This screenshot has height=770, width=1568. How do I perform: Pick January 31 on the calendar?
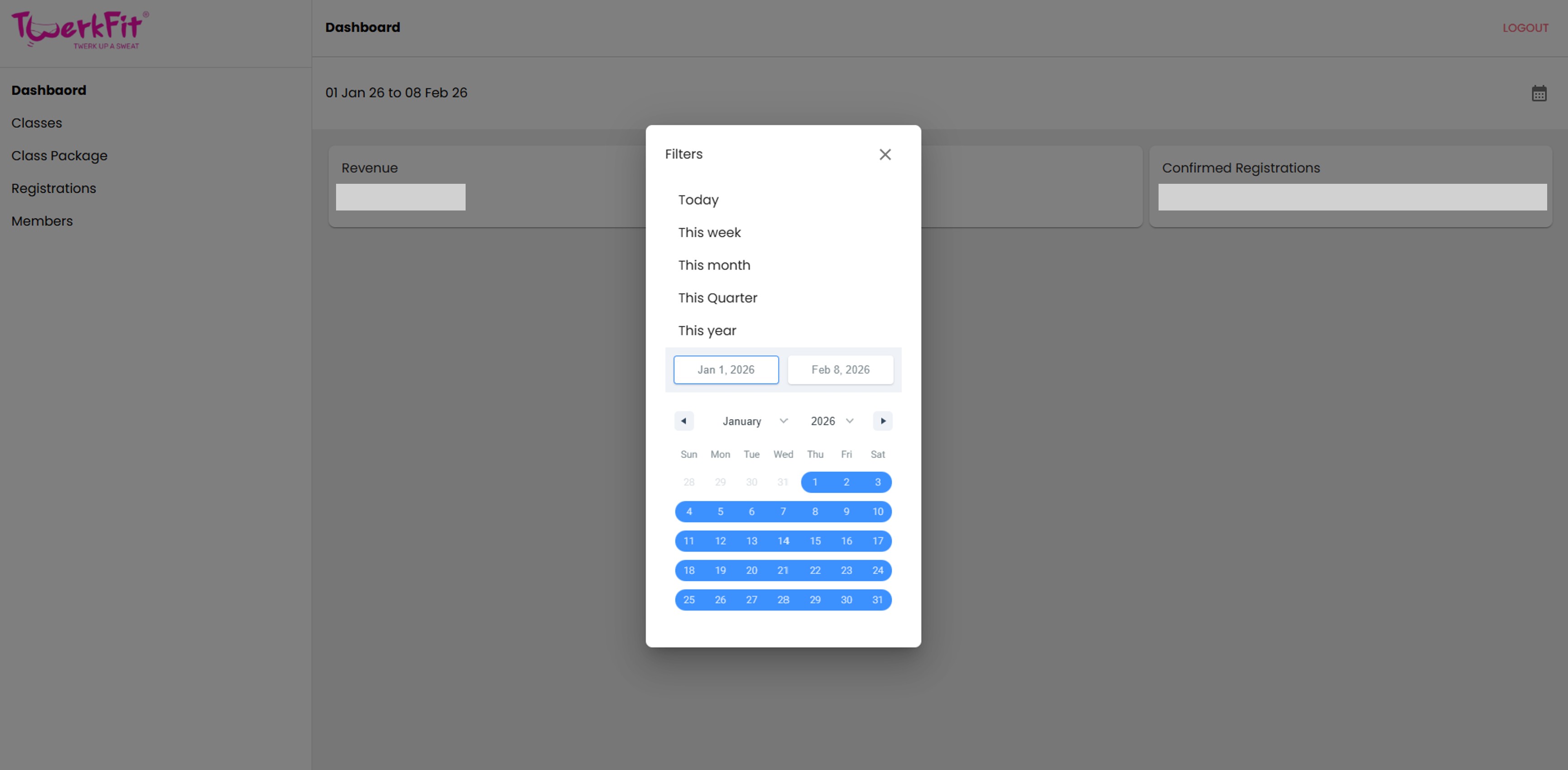877,600
